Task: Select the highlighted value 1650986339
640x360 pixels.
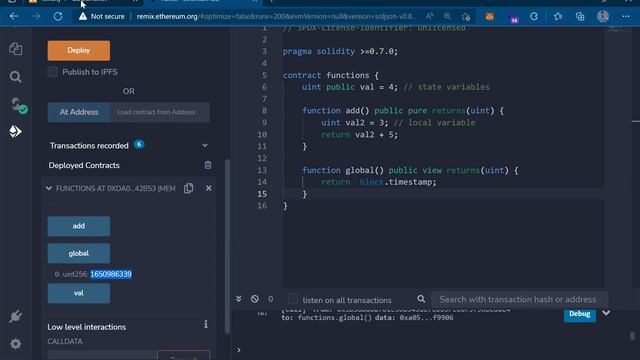Action: pos(111,274)
